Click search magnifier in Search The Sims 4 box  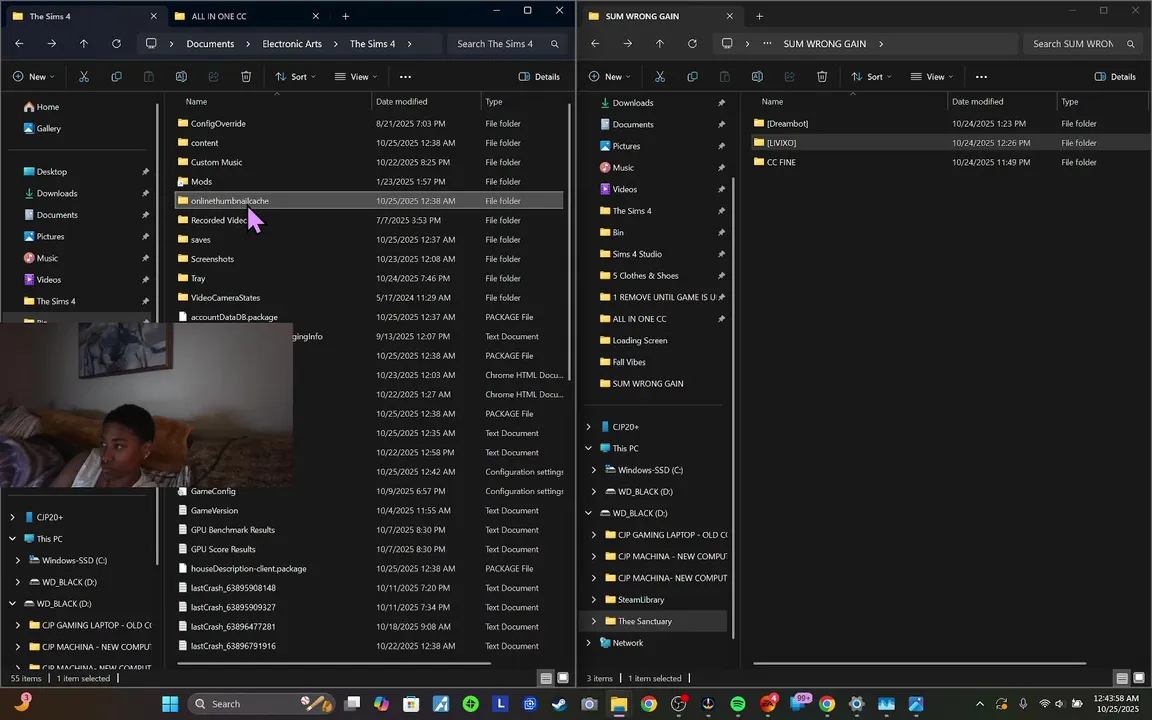555,44
